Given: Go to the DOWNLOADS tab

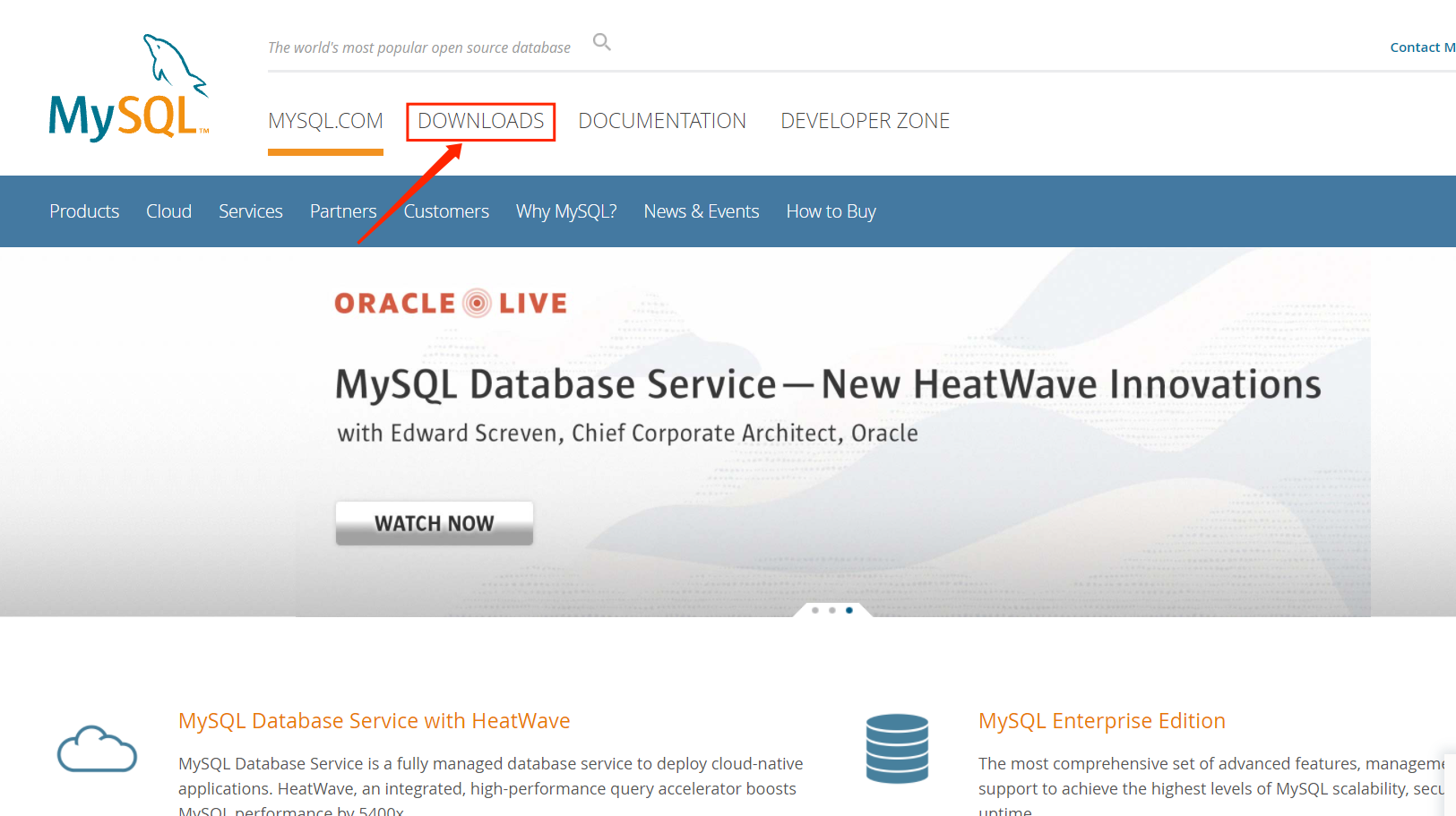Looking at the screenshot, I should point(481,121).
